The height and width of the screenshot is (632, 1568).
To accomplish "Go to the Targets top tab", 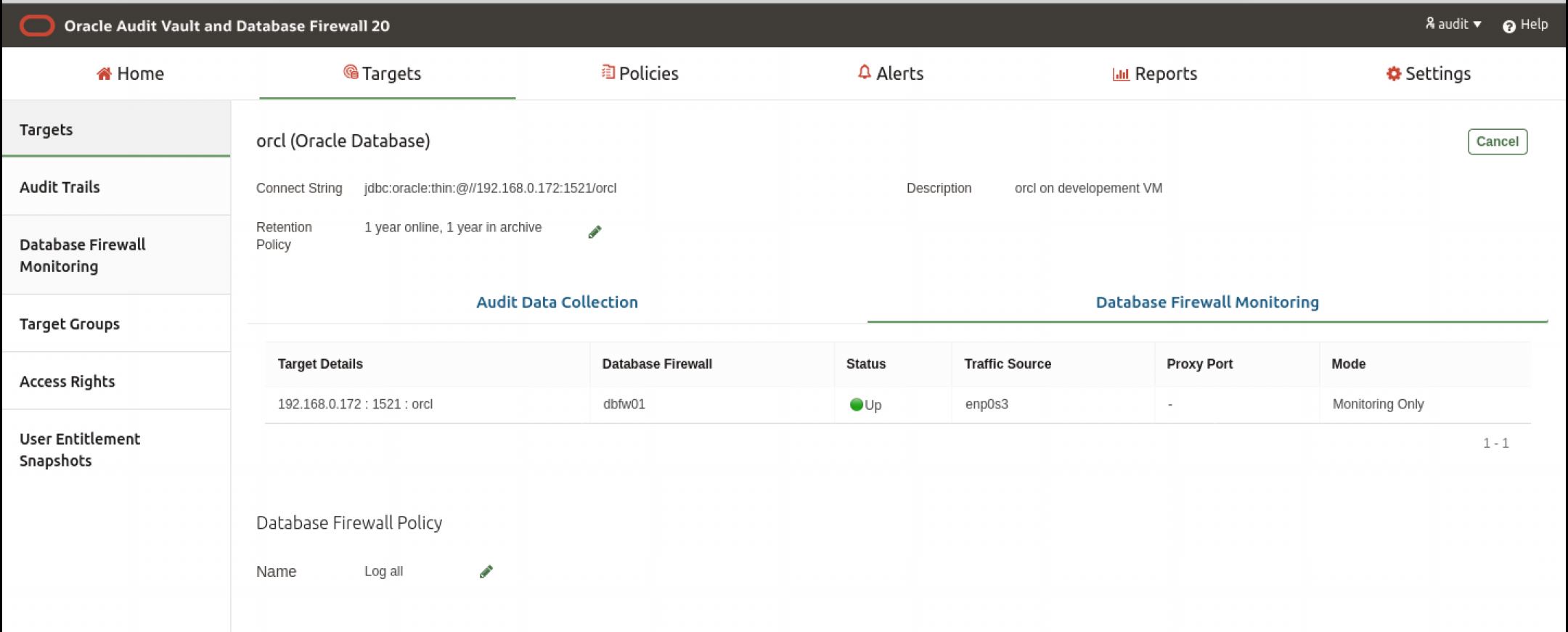I will point(383,73).
